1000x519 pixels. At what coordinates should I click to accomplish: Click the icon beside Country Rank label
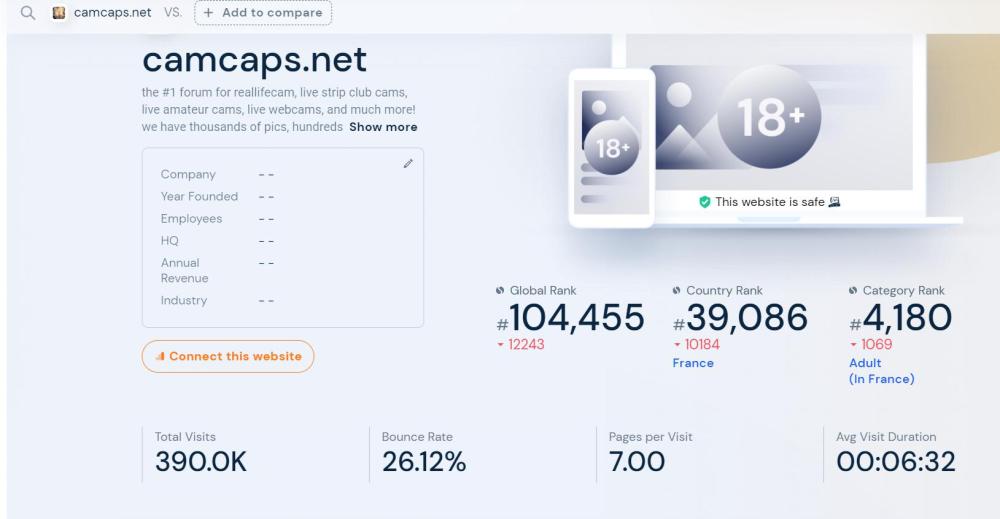pos(677,290)
